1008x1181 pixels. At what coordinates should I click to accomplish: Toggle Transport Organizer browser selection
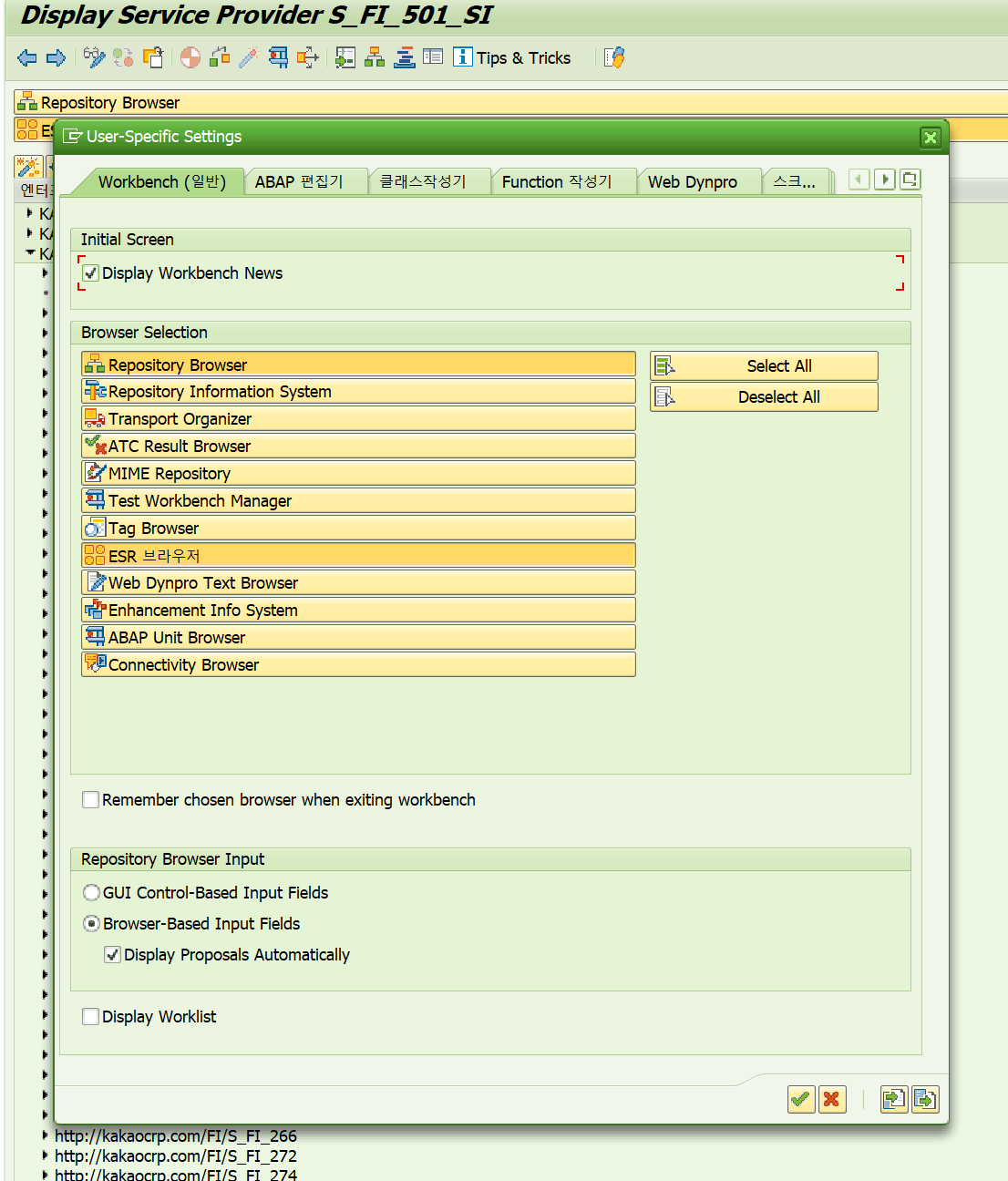pyautogui.click(x=358, y=419)
